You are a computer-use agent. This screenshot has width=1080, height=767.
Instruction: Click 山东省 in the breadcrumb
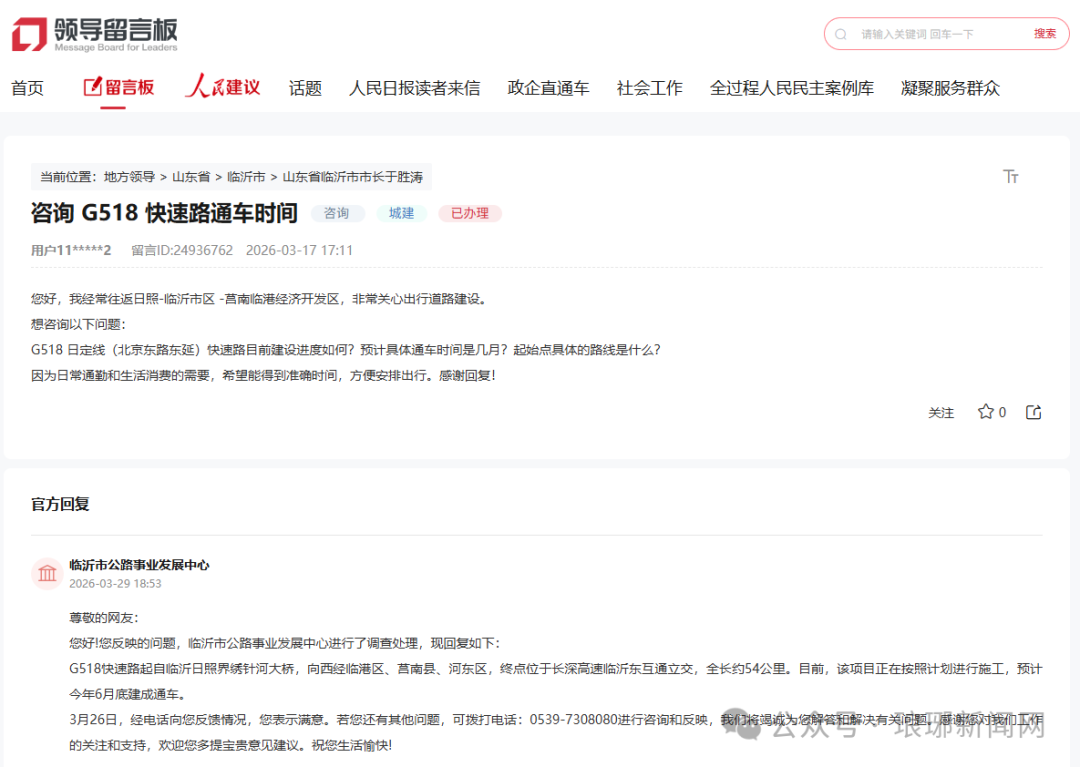(191, 177)
